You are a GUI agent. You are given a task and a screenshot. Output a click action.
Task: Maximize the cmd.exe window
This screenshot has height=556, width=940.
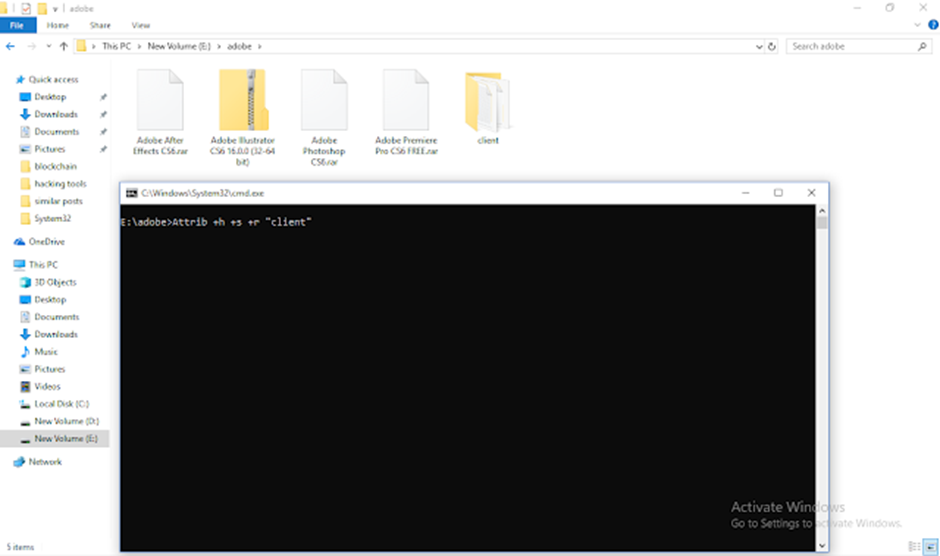coord(778,193)
